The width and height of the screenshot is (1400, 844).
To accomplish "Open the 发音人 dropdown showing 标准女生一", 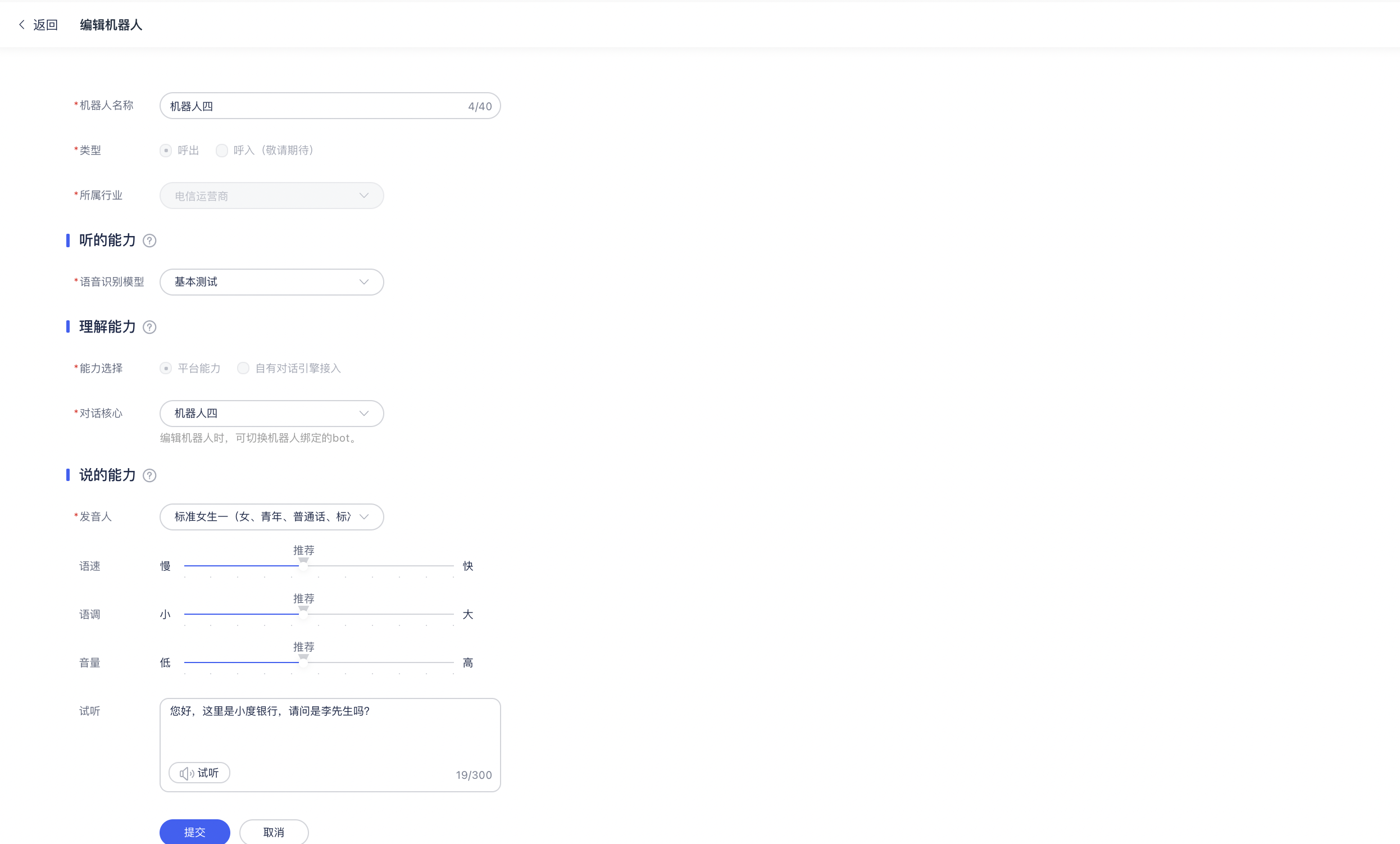I will (x=271, y=516).
